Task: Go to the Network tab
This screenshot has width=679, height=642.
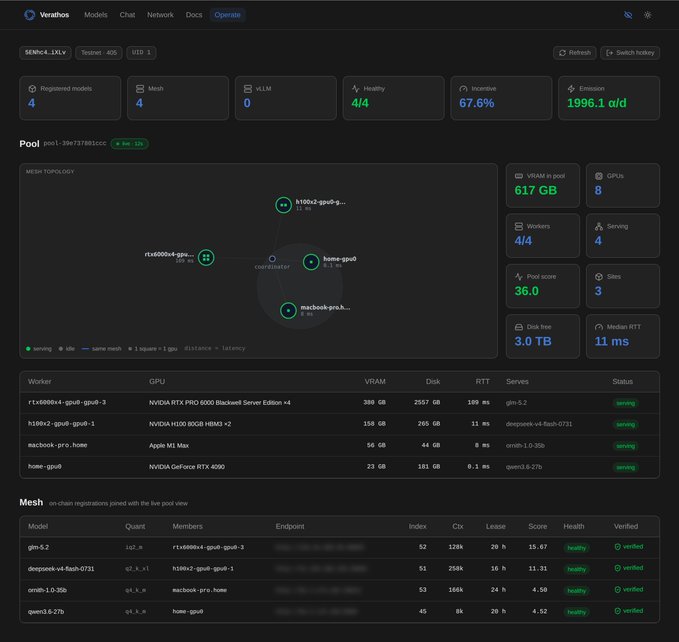Action: pos(160,15)
